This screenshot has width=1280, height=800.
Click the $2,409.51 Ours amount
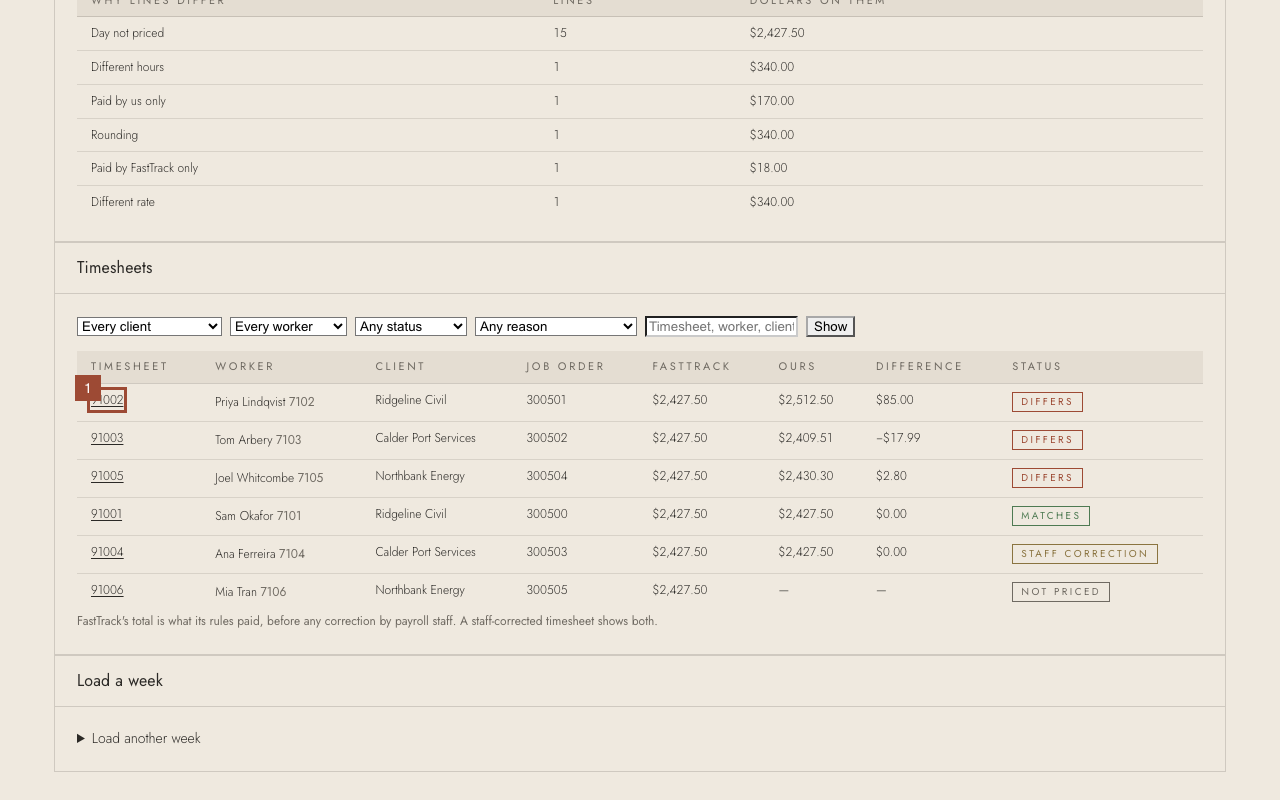pyautogui.click(x=805, y=438)
